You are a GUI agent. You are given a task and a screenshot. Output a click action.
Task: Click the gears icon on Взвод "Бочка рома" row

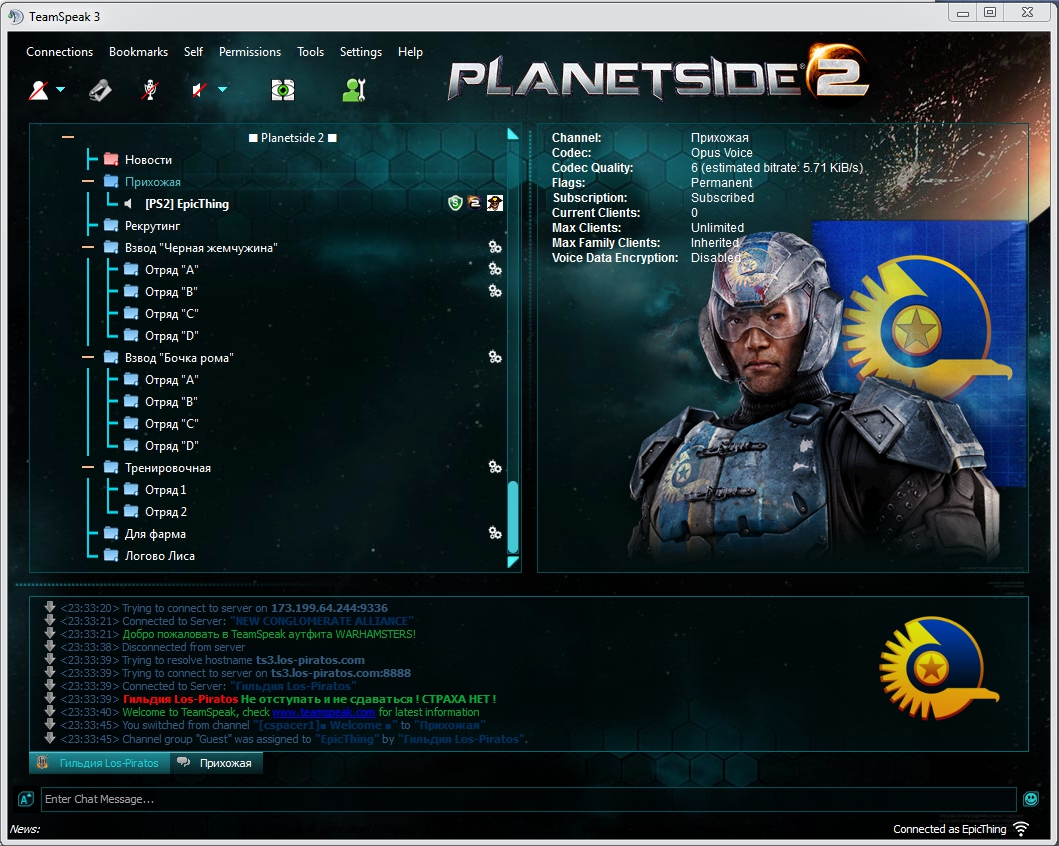click(x=495, y=357)
